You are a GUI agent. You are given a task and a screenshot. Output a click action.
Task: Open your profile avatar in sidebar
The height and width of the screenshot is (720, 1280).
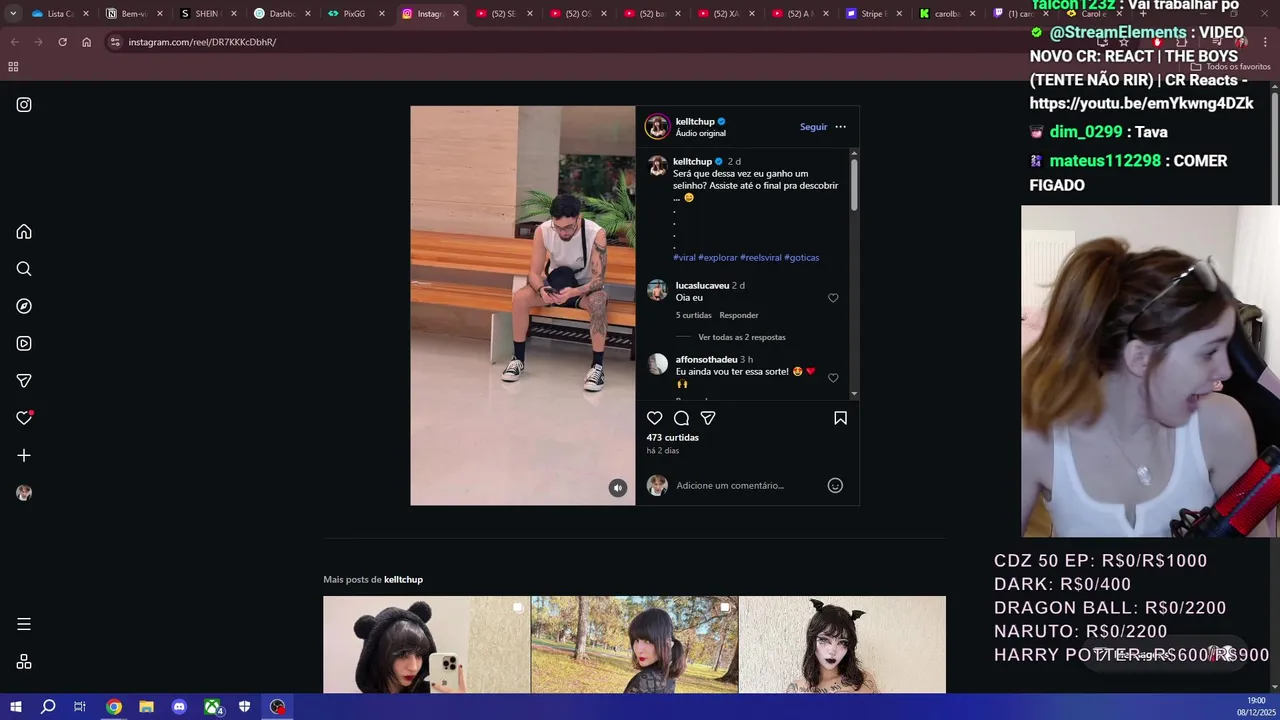point(24,493)
